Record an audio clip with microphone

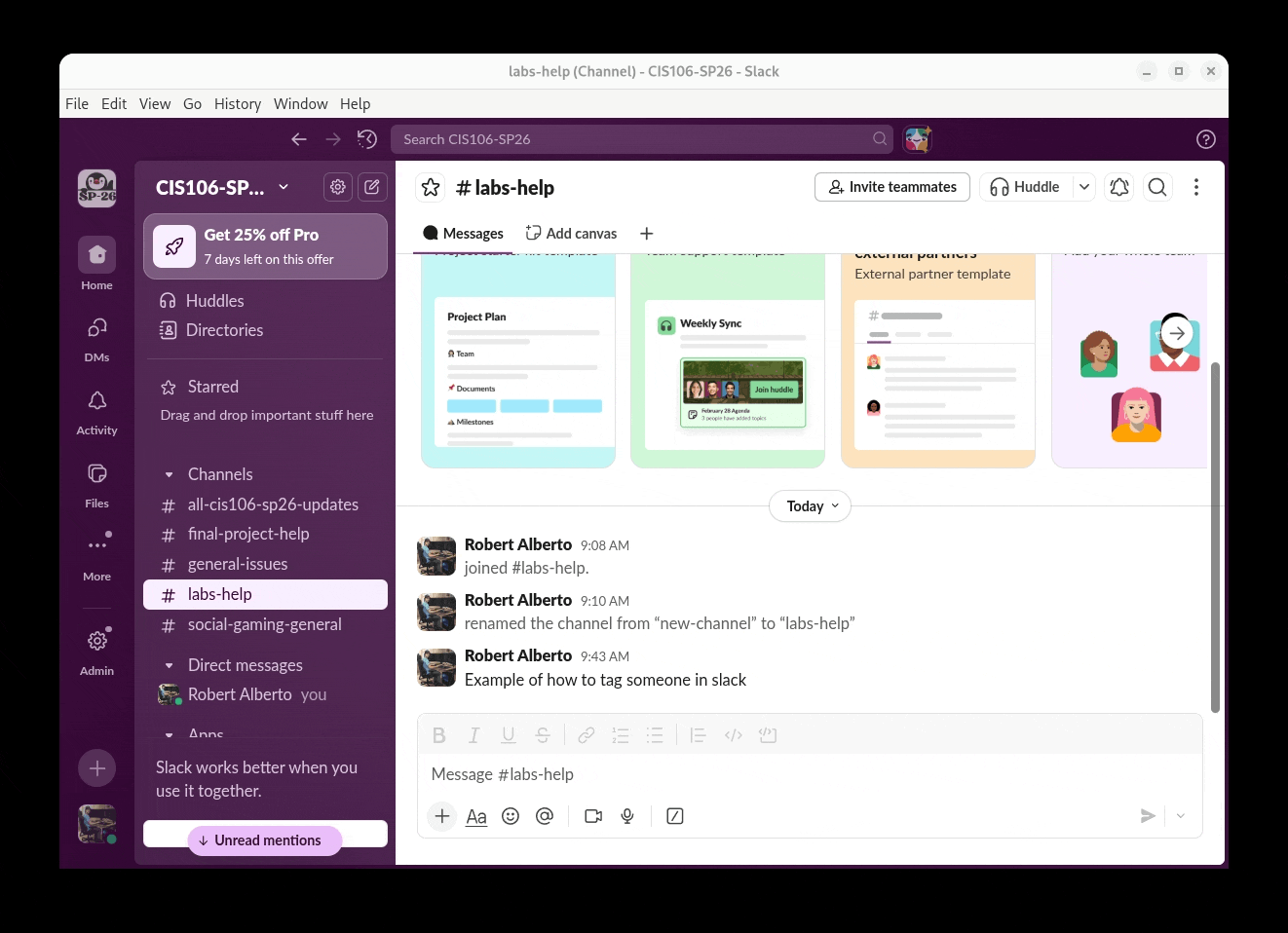pyautogui.click(x=627, y=816)
